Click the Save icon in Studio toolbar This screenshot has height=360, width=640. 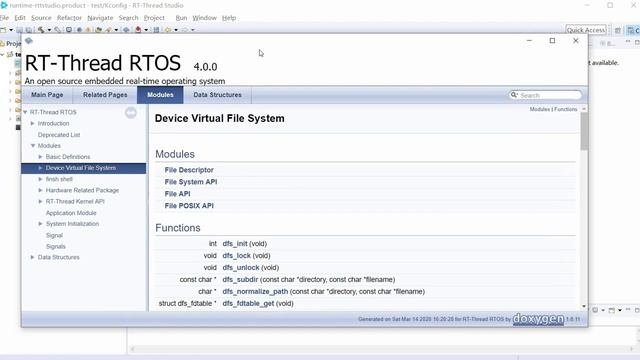[19, 30]
